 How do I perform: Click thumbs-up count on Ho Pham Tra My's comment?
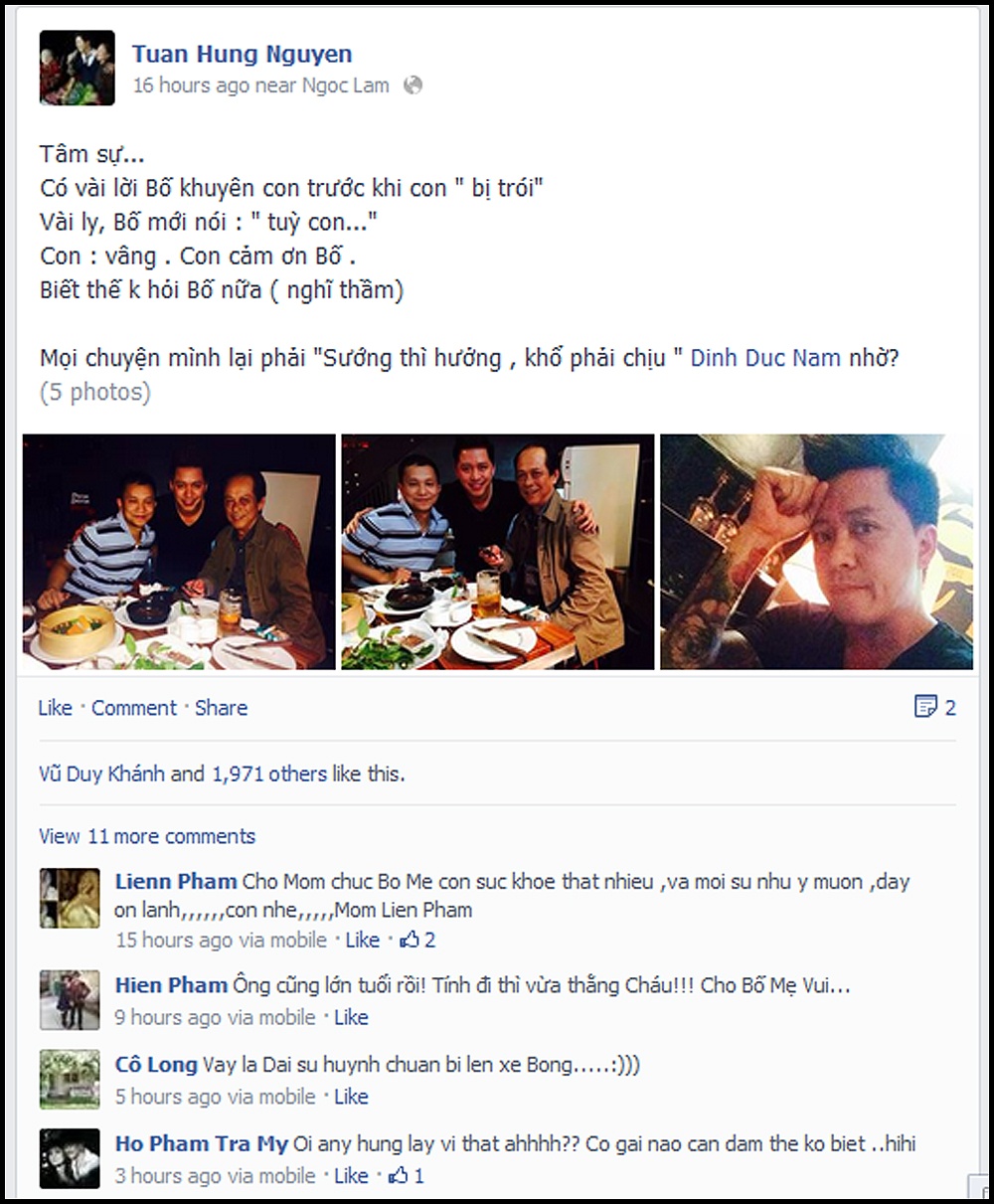407,1175
